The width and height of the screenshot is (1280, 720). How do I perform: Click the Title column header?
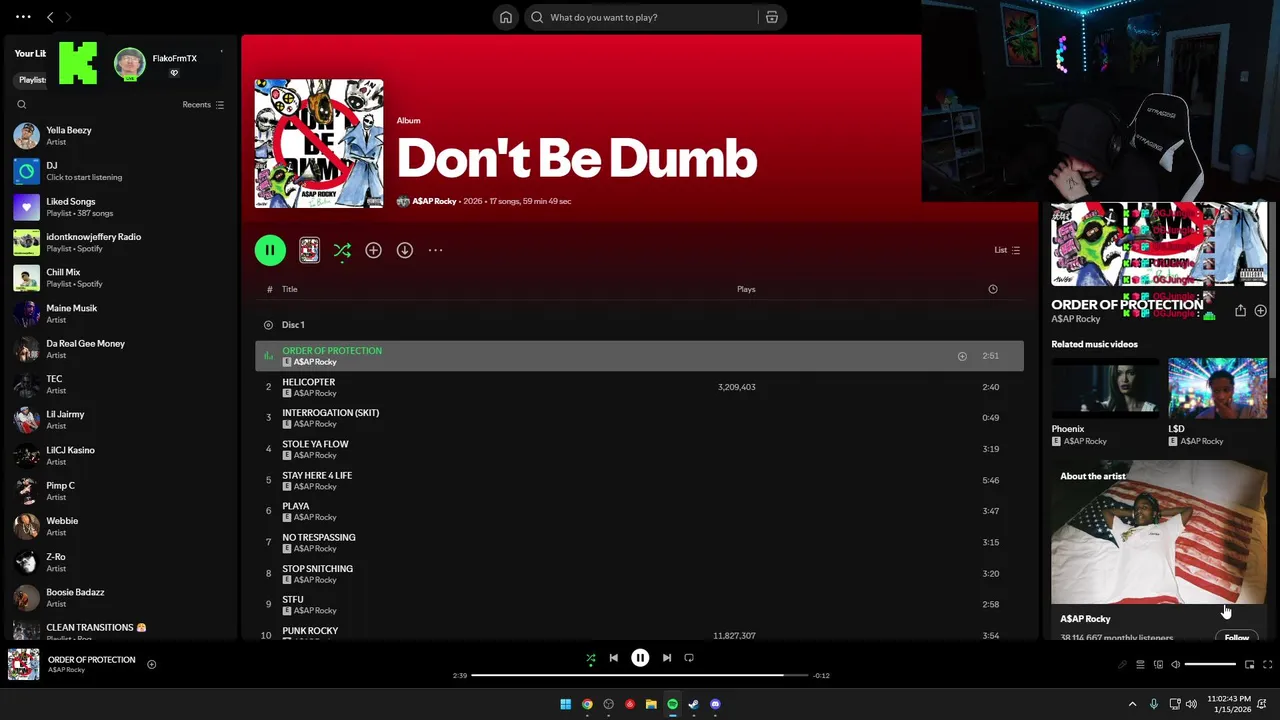[x=289, y=289]
